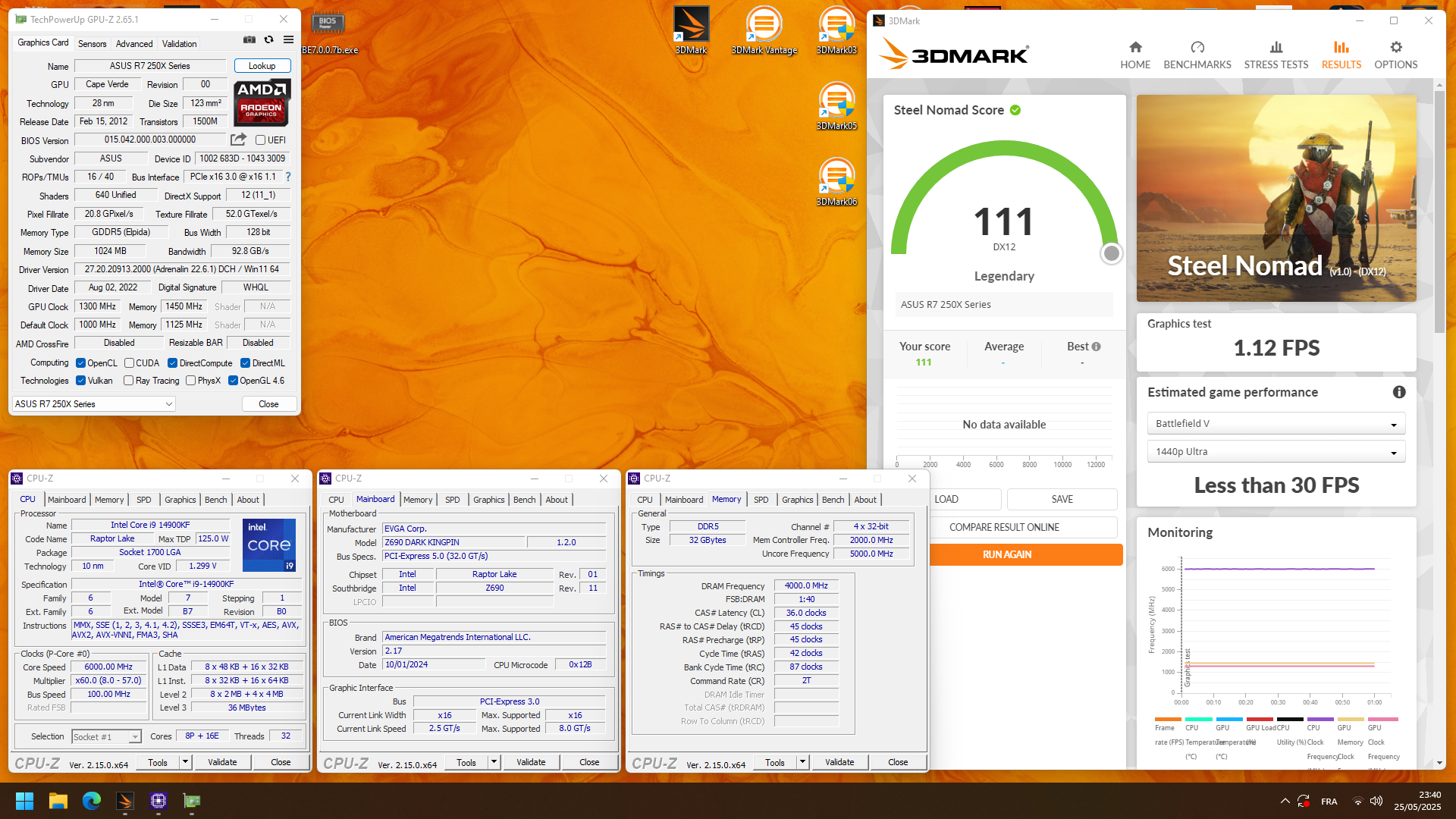Click GPU-Z Close button
The width and height of the screenshot is (1456, 819).
pos(268,404)
